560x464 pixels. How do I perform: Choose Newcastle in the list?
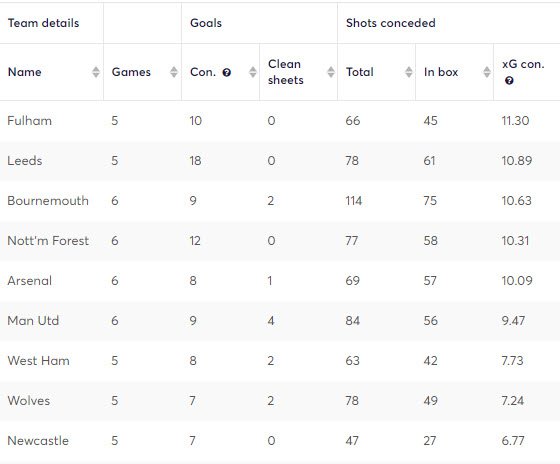point(38,441)
